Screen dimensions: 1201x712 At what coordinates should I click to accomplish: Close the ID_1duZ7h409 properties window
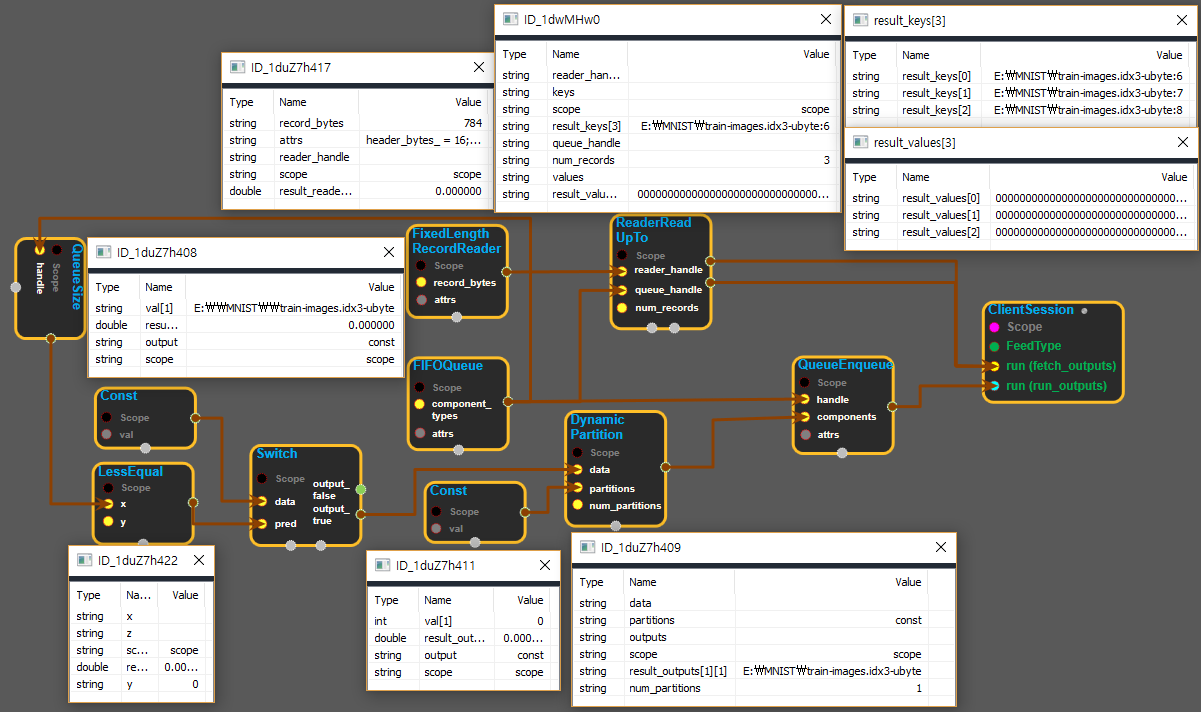(940, 547)
